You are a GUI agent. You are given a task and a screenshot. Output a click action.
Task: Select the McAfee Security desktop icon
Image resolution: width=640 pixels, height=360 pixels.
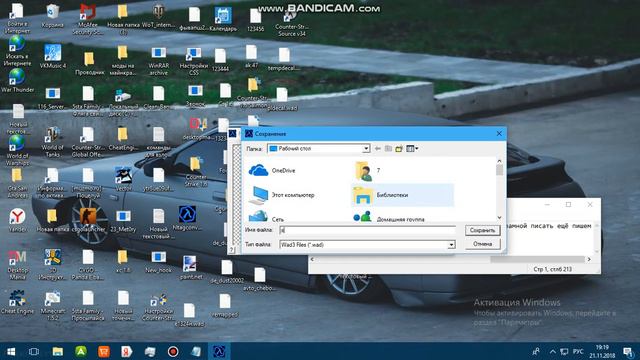[87, 20]
